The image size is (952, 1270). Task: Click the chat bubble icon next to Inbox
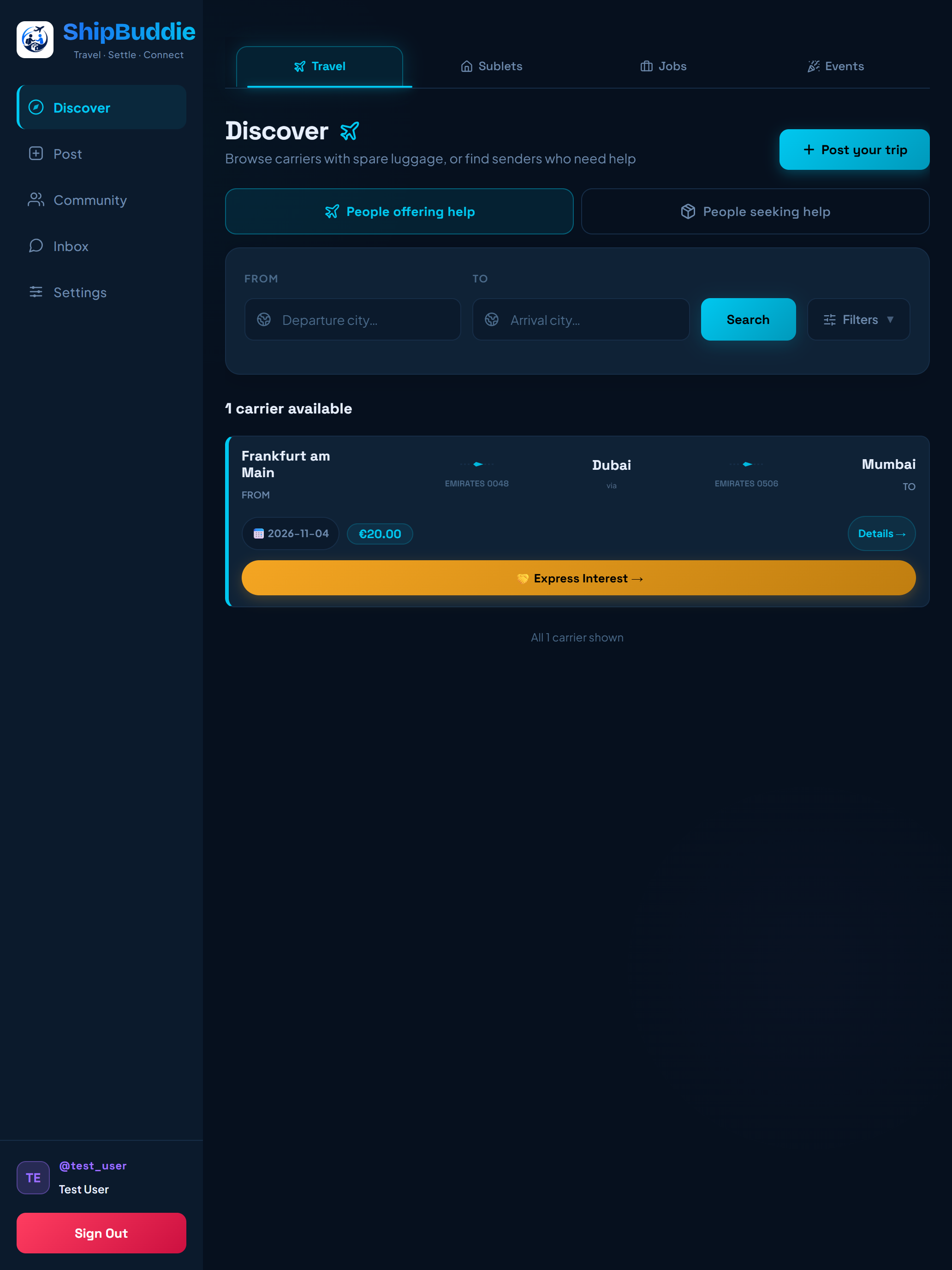[36, 246]
